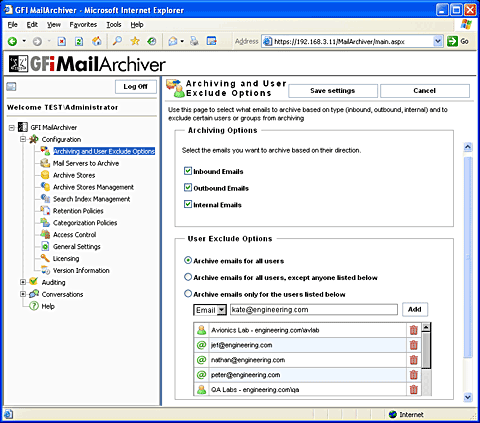Screen dimensions: 480x423
Task: Open the Tools menu
Action: (x=114, y=25)
